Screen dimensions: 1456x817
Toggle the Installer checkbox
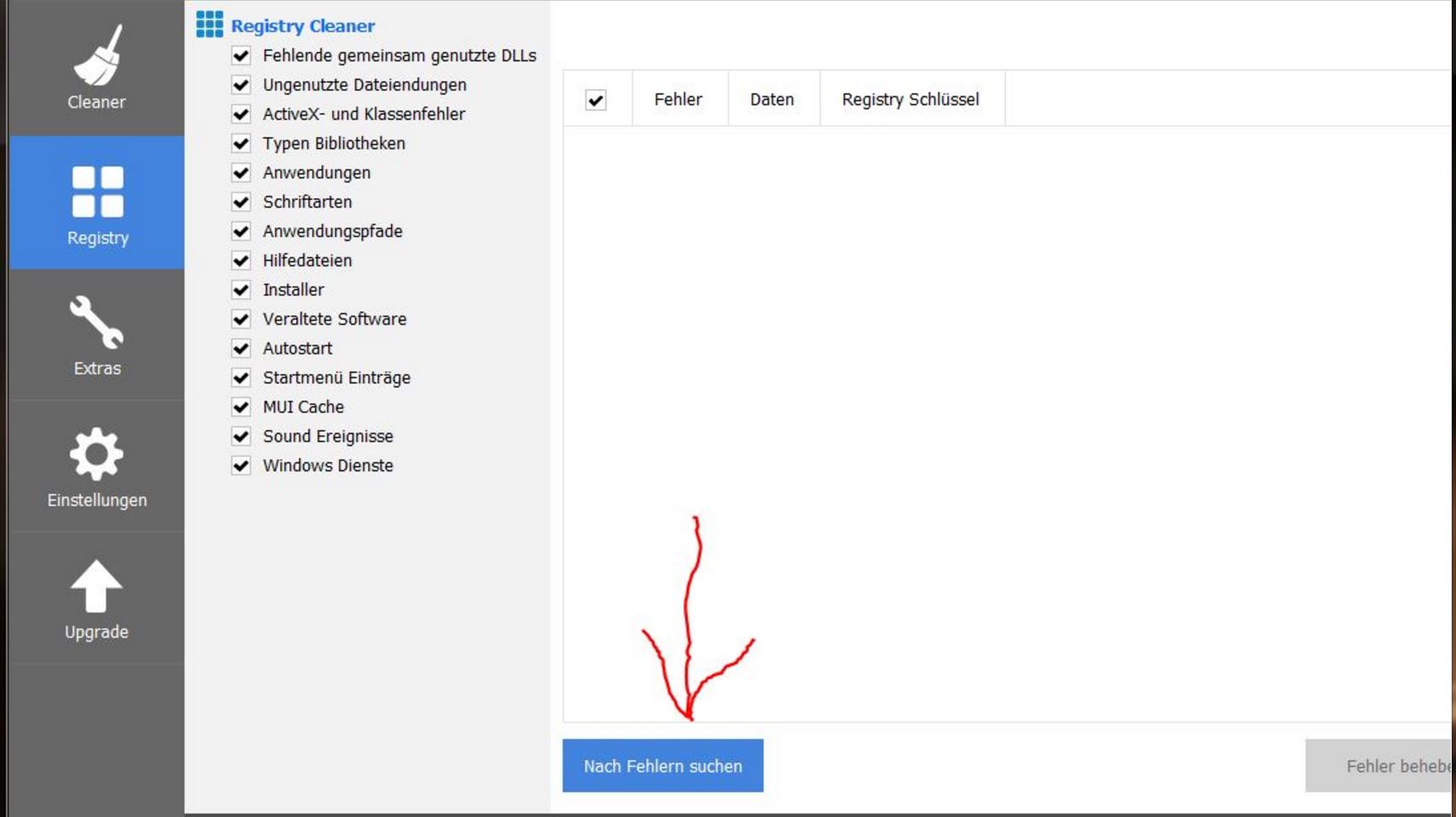pyautogui.click(x=241, y=290)
